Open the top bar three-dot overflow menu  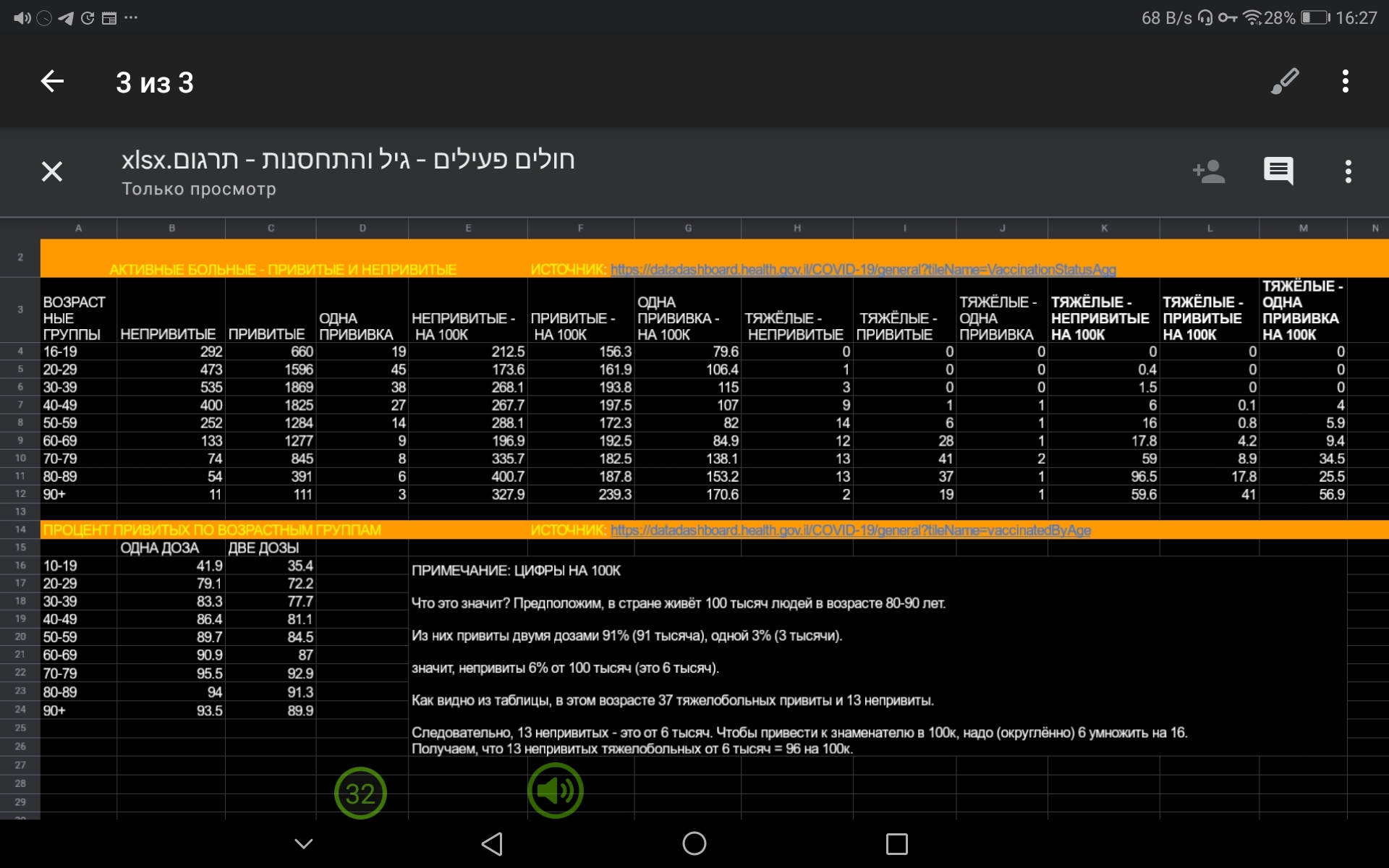[1345, 81]
